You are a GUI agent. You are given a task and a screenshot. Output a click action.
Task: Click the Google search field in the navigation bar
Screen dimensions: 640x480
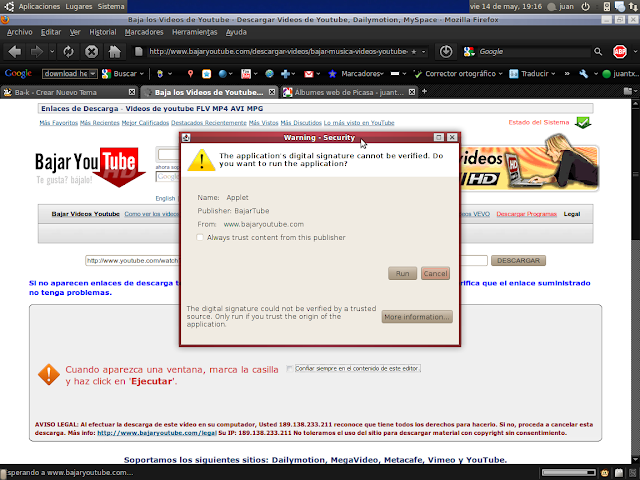[534, 52]
